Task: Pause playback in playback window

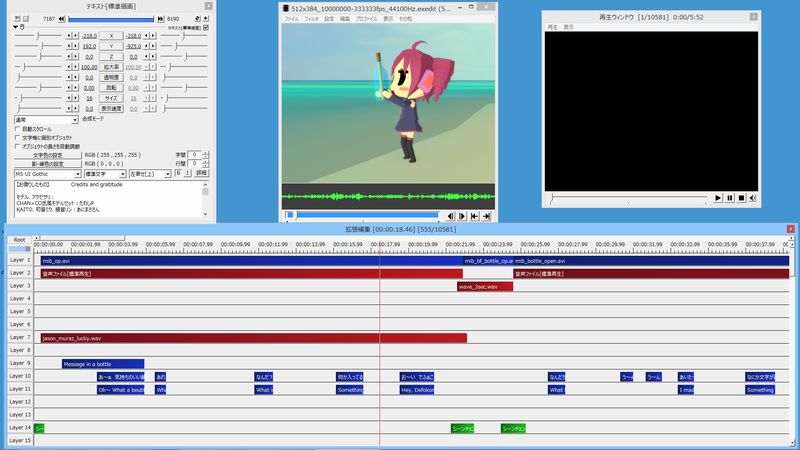Action: (x=730, y=198)
